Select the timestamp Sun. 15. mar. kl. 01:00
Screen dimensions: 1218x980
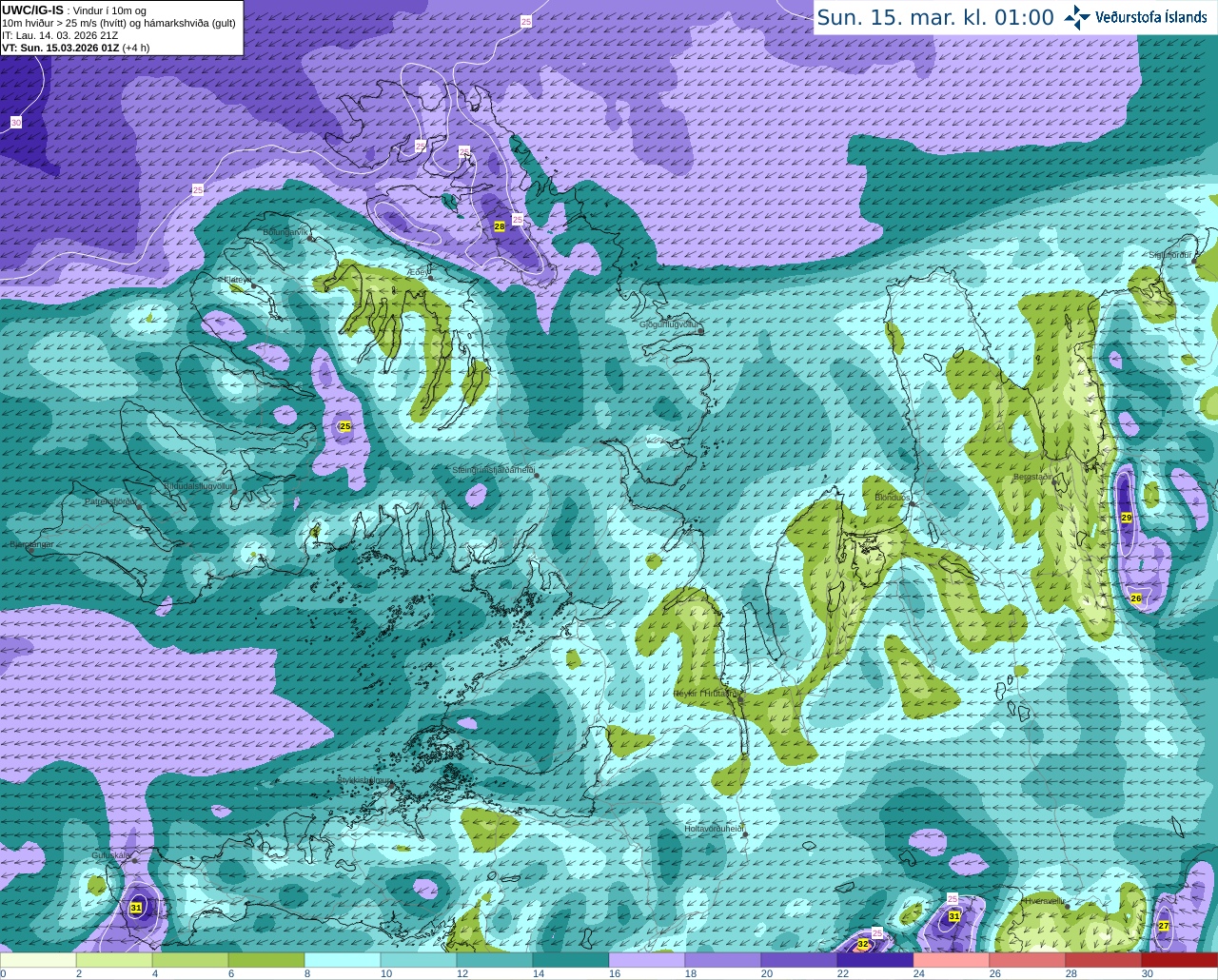pyautogui.click(x=935, y=17)
